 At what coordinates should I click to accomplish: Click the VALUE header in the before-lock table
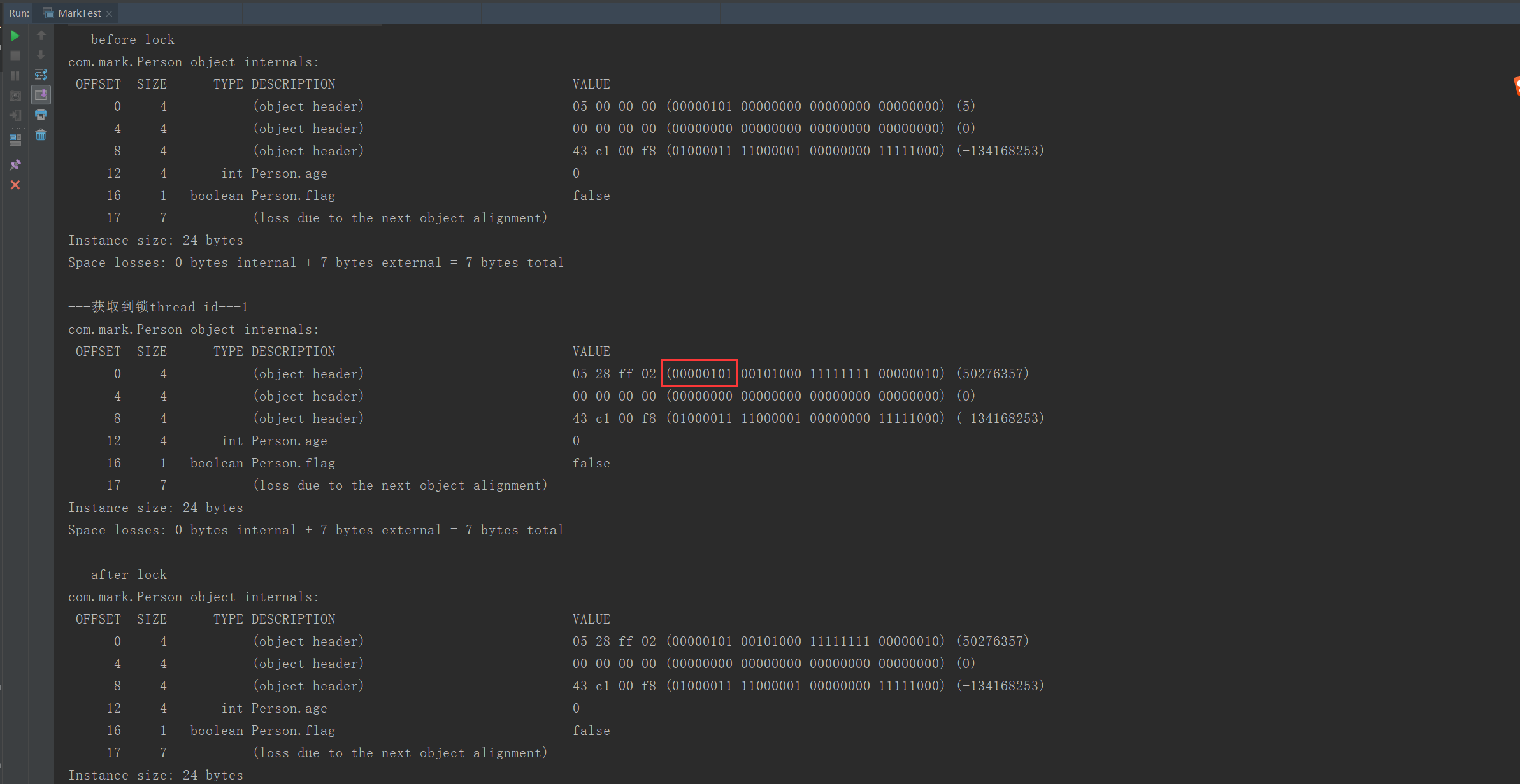point(591,84)
